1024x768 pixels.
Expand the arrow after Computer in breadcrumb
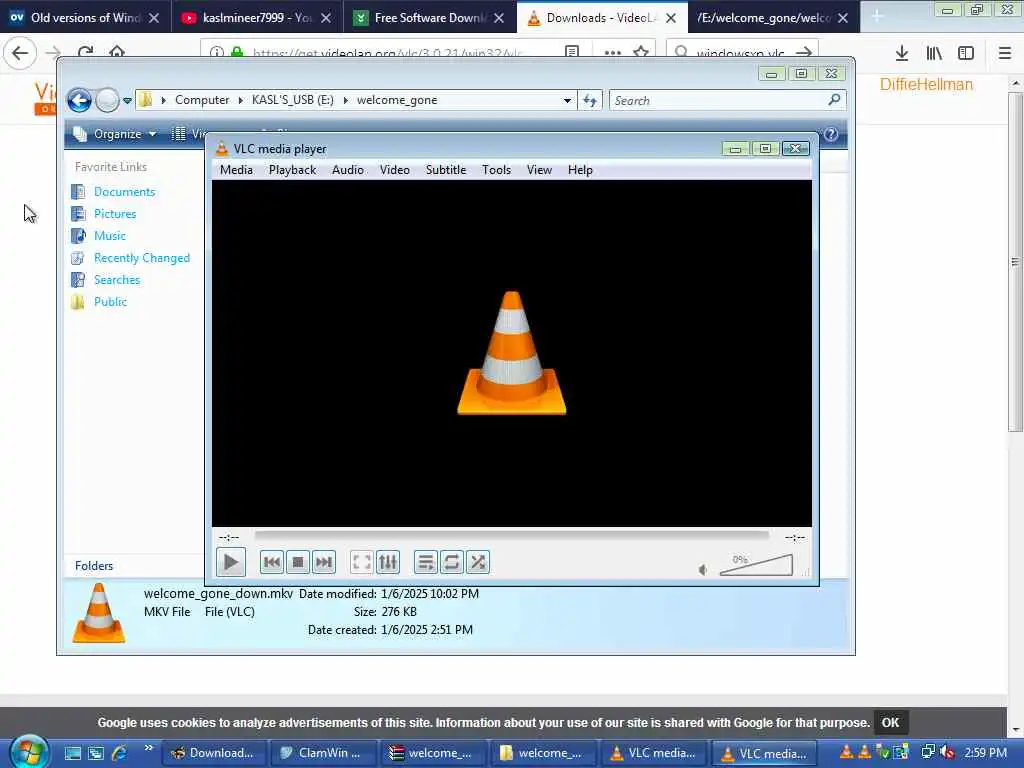[240, 100]
